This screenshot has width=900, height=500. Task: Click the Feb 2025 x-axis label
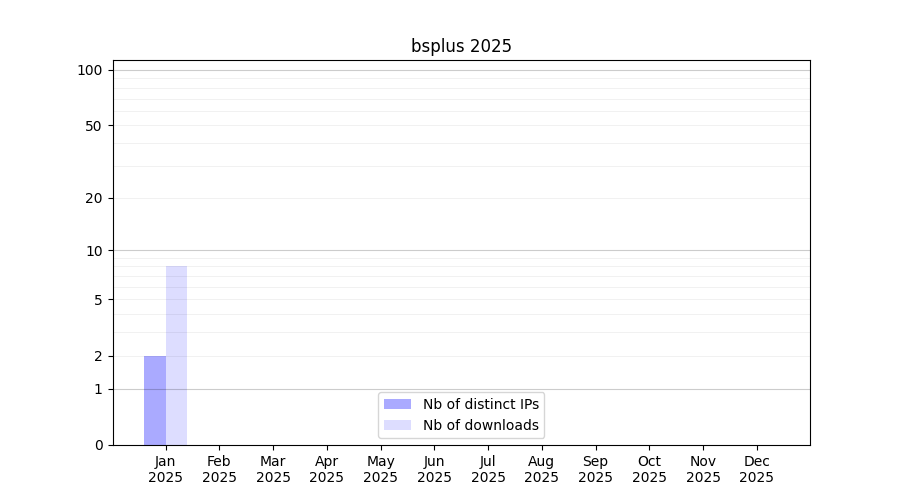[x=219, y=469]
